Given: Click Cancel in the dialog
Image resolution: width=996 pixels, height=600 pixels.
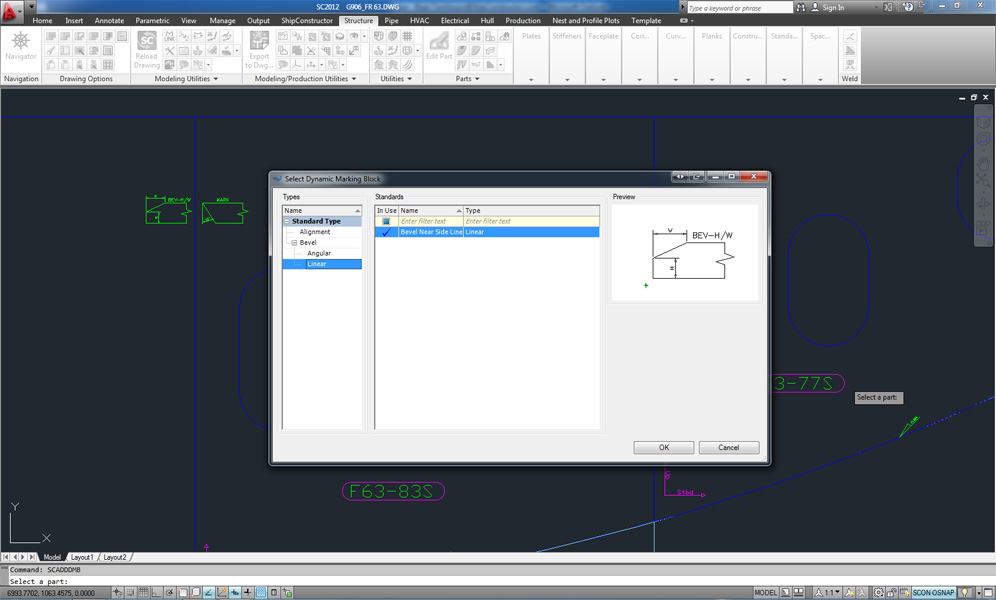Looking at the screenshot, I should (x=729, y=448).
